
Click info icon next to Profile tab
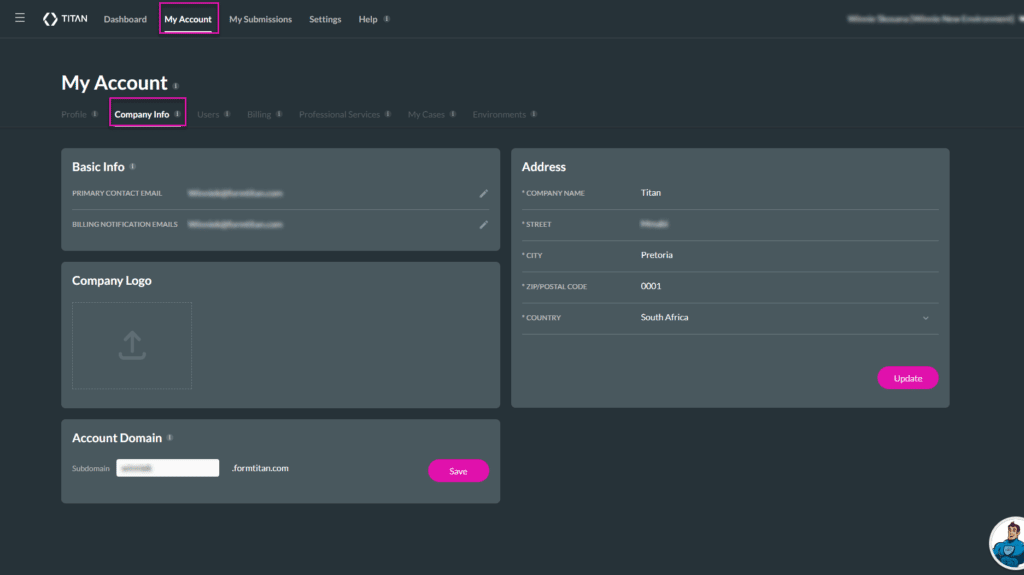point(95,114)
